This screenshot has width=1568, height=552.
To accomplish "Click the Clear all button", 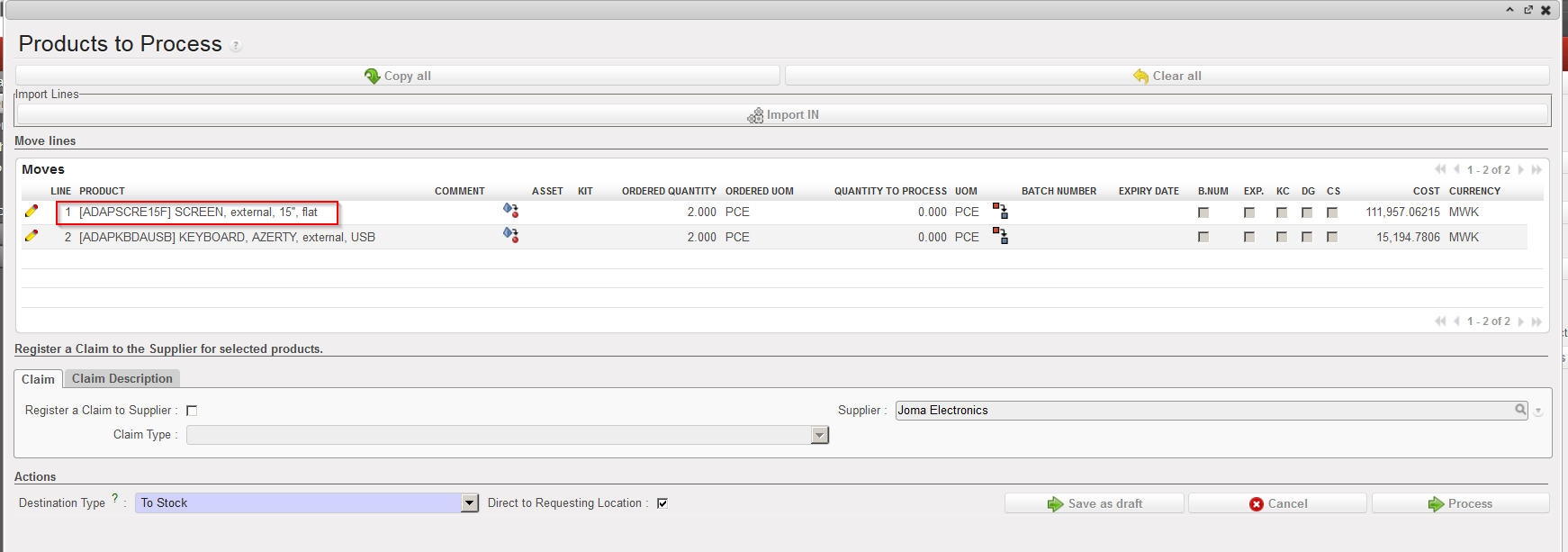I will [x=1167, y=76].
